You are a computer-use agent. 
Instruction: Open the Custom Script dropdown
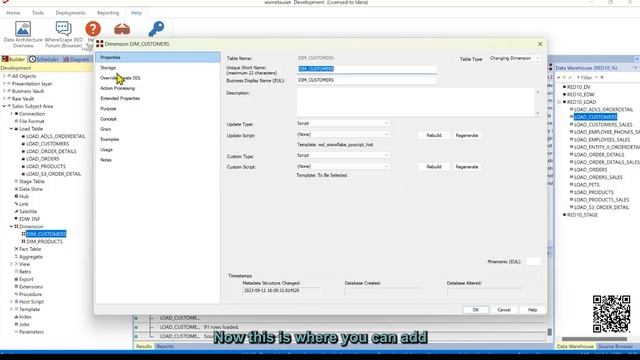(342, 167)
